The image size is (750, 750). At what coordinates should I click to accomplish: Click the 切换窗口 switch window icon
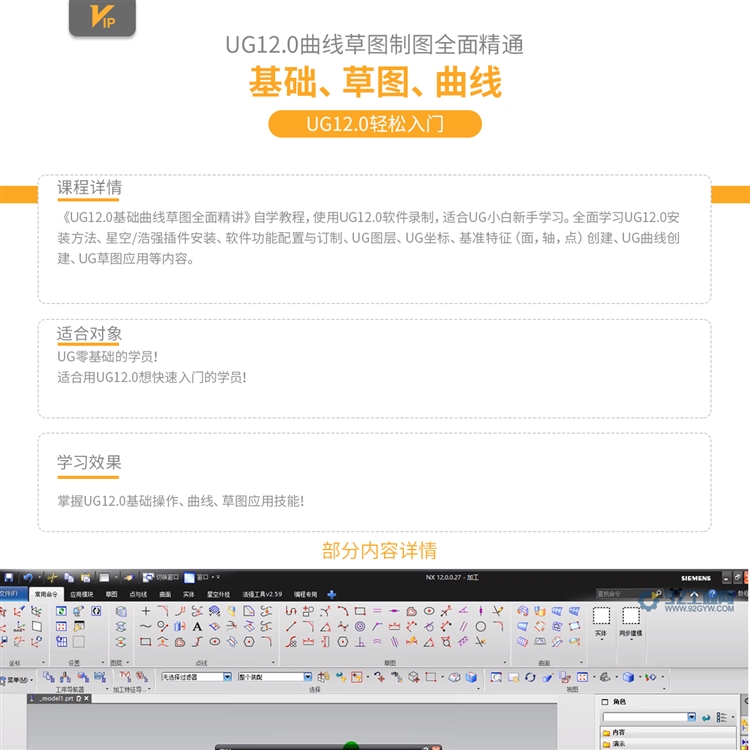(x=149, y=577)
